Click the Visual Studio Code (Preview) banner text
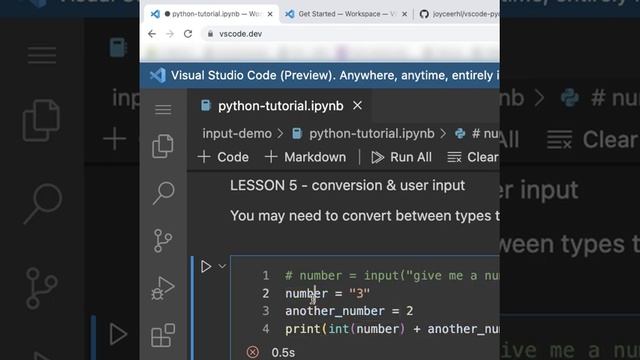This screenshot has height=360, width=640. tap(335, 76)
